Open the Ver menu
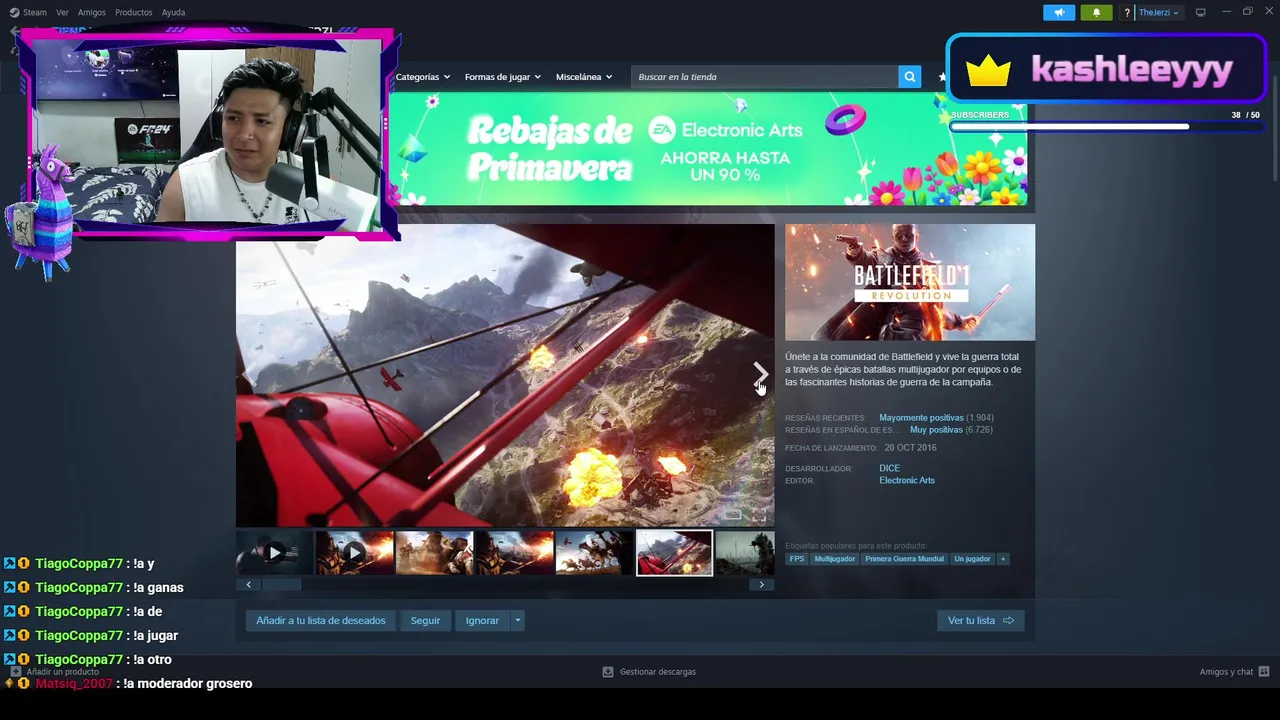Image resolution: width=1280 pixels, height=720 pixels. click(x=62, y=12)
